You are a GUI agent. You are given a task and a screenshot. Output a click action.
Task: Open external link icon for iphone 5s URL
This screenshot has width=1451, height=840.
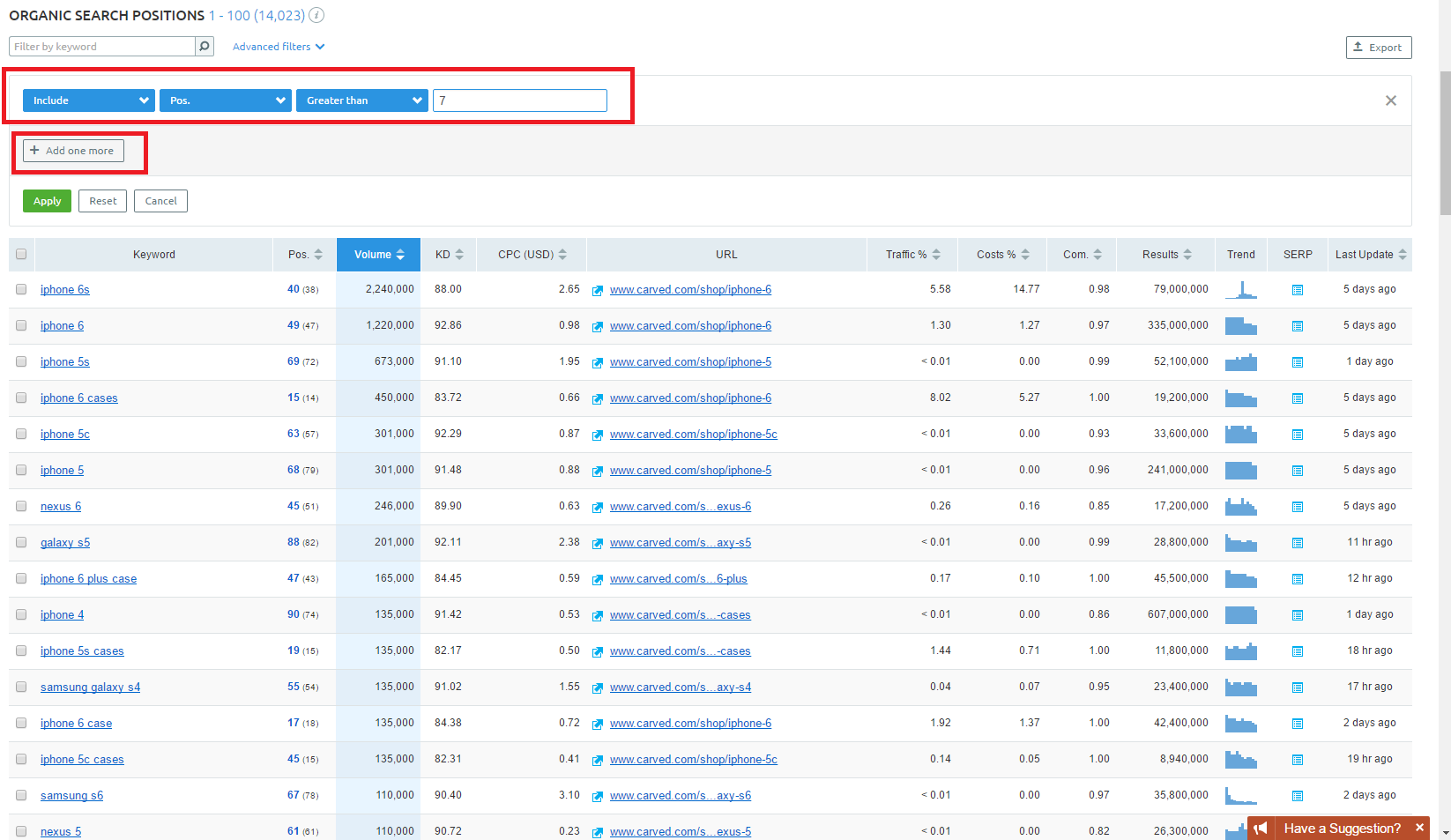(598, 362)
